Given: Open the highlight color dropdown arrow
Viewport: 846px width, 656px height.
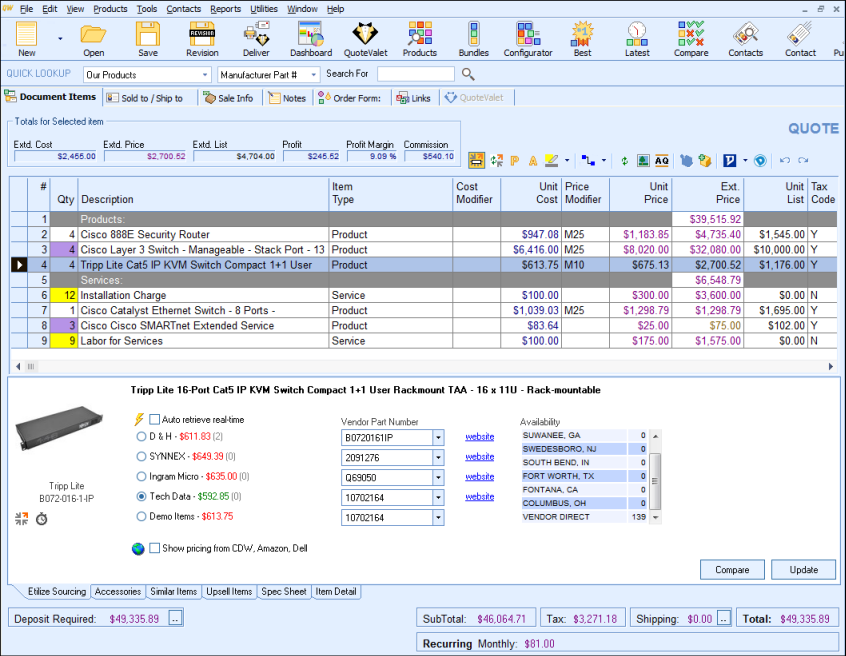Looking at the screenshot, I should pos(567,160).
